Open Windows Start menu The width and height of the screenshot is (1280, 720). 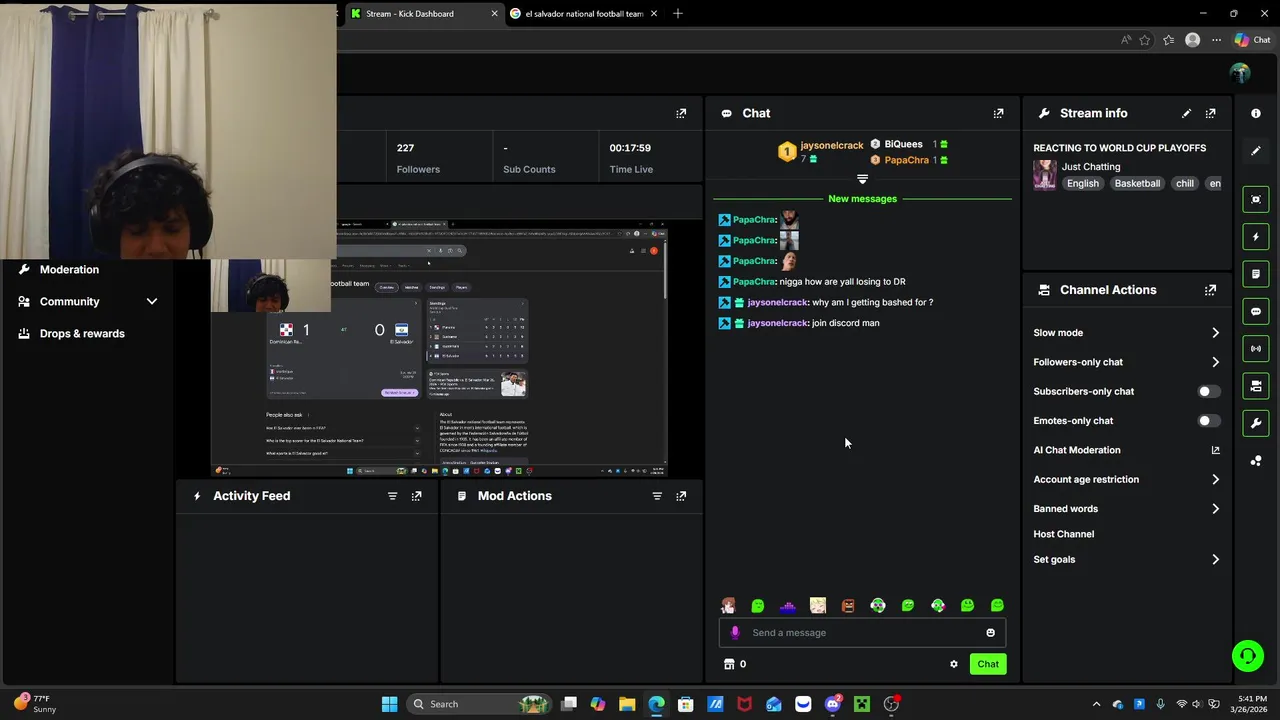click(389, 704)
